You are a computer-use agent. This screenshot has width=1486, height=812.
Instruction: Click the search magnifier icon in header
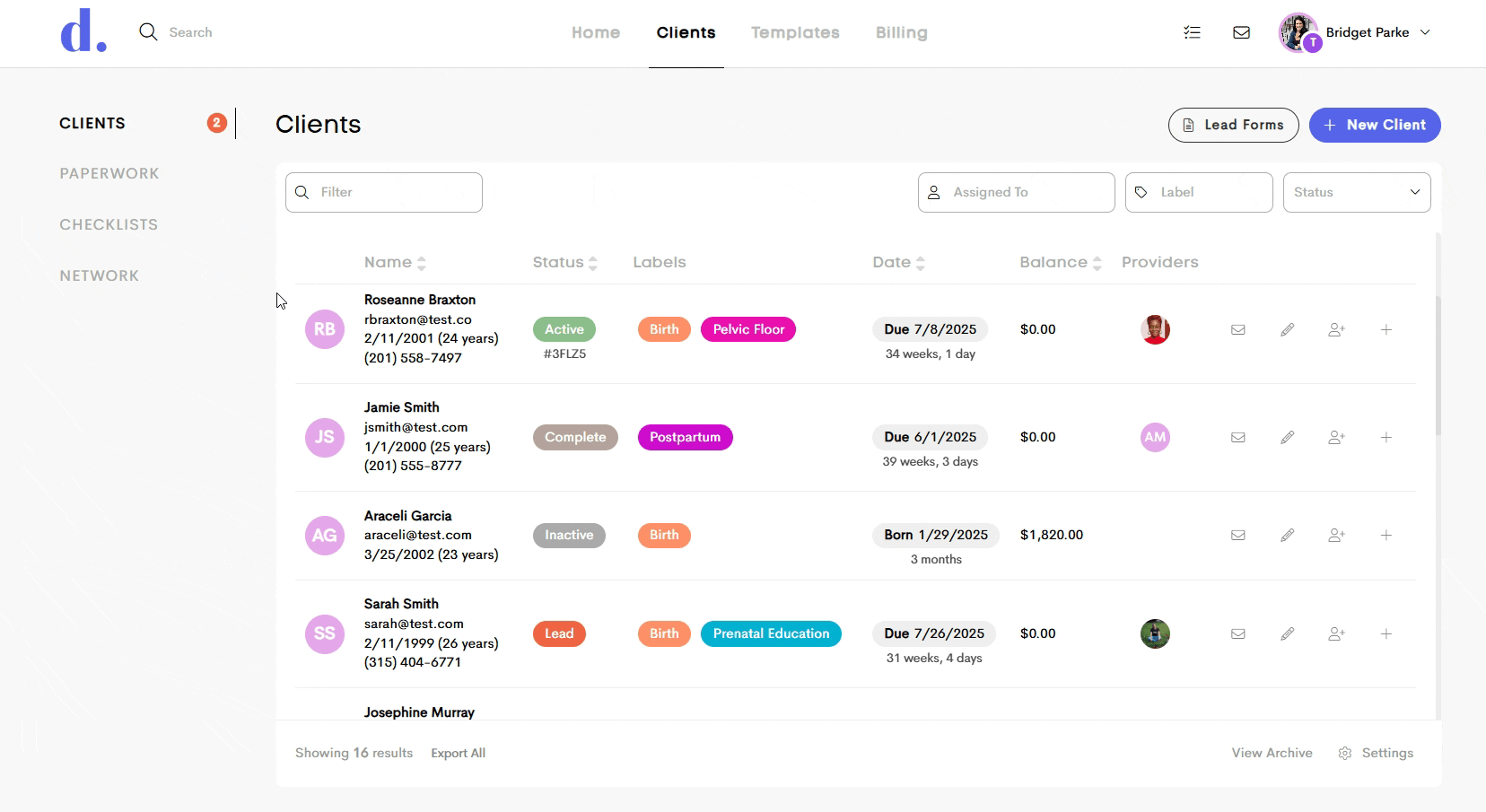[149, 32]
